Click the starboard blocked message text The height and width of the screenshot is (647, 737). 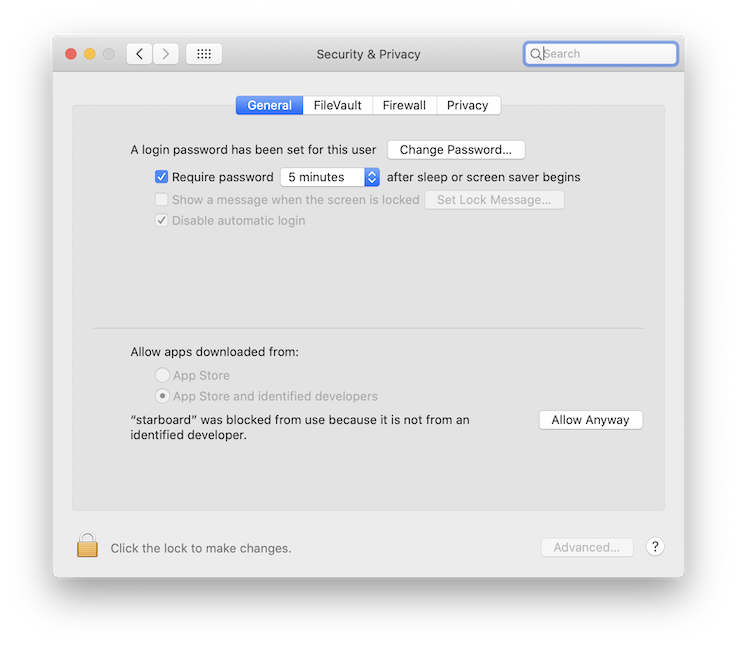click(300, 427)
